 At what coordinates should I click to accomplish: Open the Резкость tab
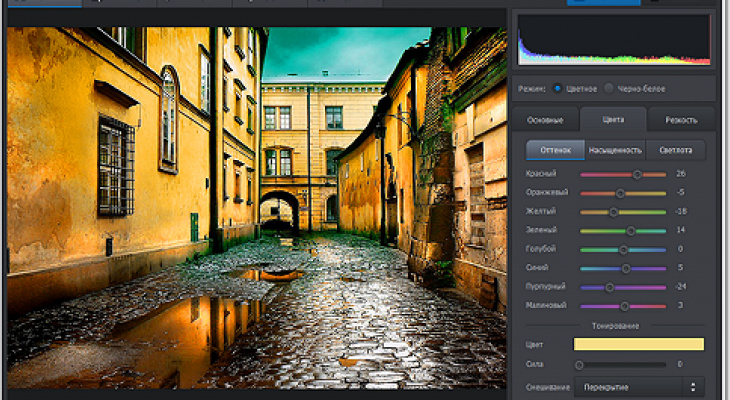[x=681, y=120]
